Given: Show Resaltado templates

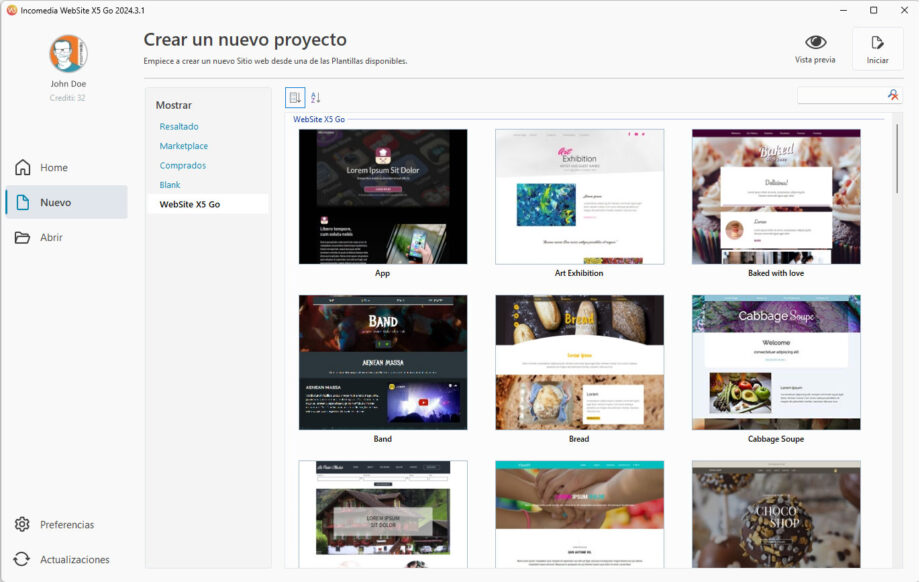Looking at the screenshot, I should 179,126.
